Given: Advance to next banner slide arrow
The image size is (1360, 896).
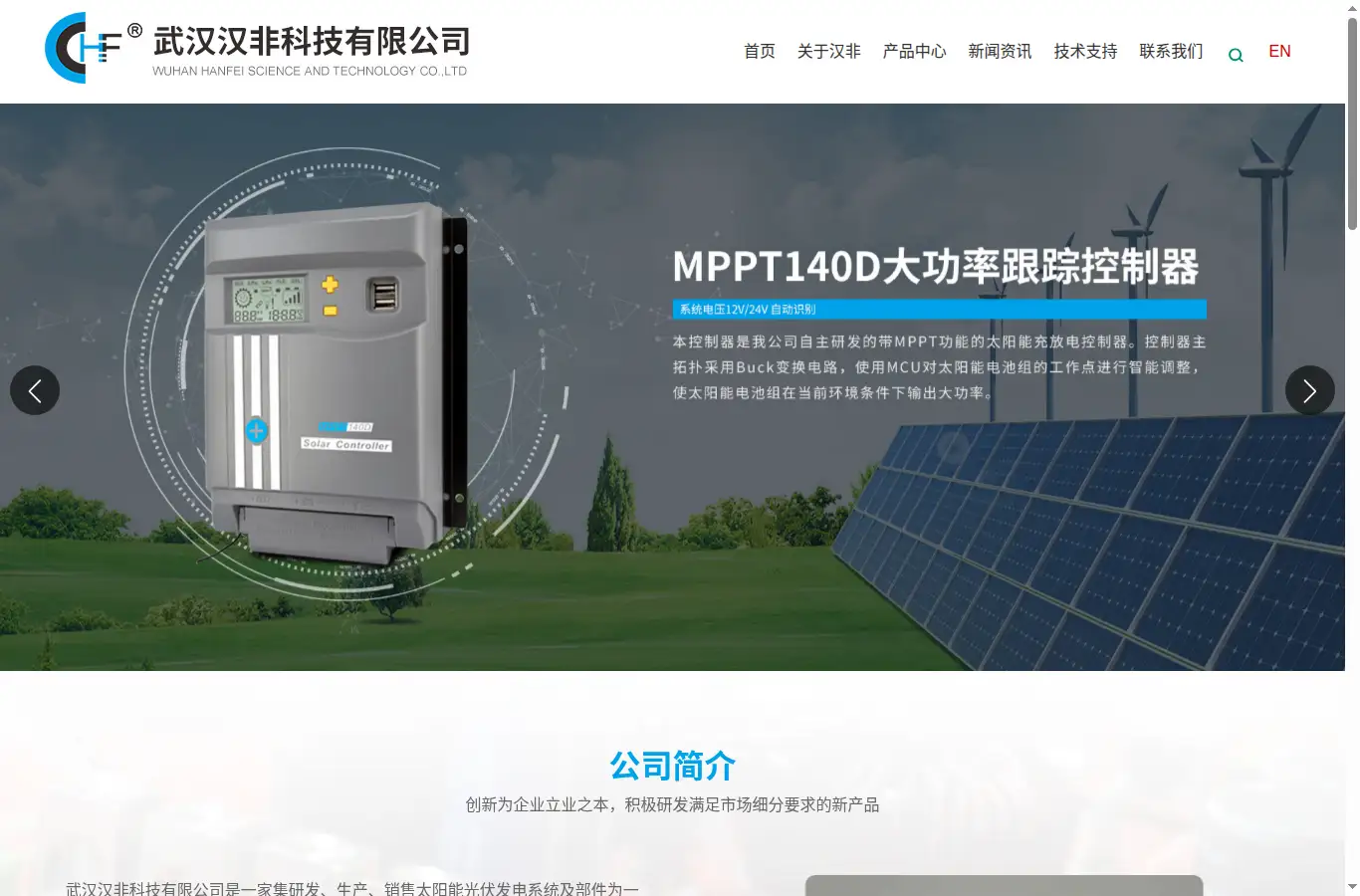Looking at the screenshot, I should coord(1309,390).
